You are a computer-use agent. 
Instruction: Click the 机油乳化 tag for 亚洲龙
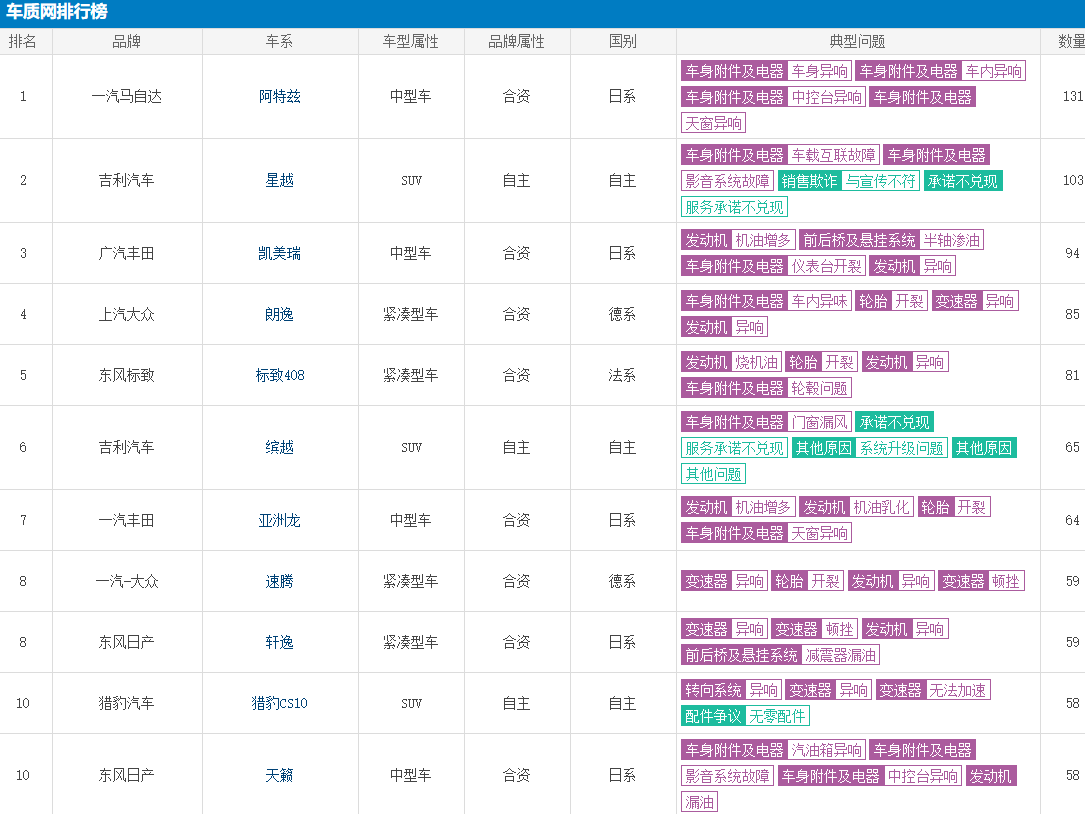882,507
